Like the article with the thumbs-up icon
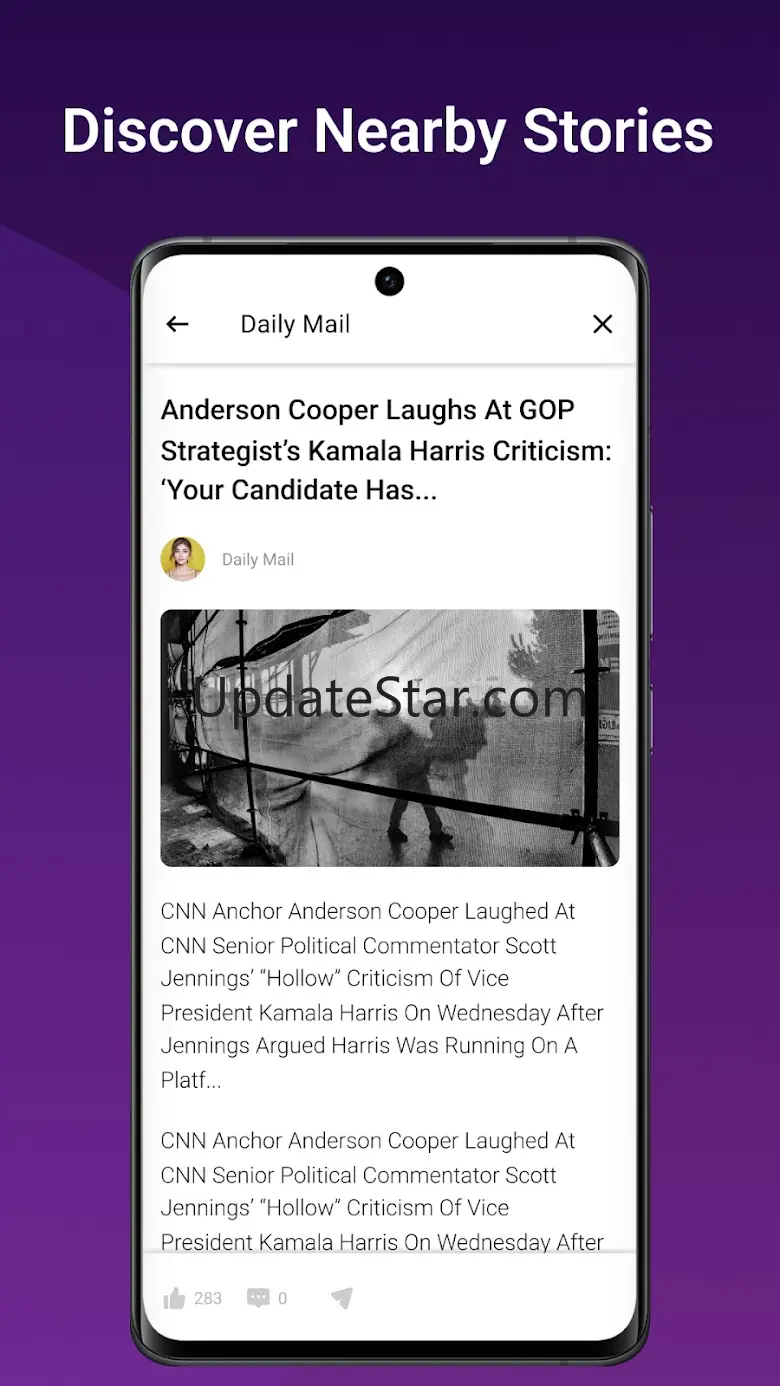 pyautogui.click(x=175, y=1298)
